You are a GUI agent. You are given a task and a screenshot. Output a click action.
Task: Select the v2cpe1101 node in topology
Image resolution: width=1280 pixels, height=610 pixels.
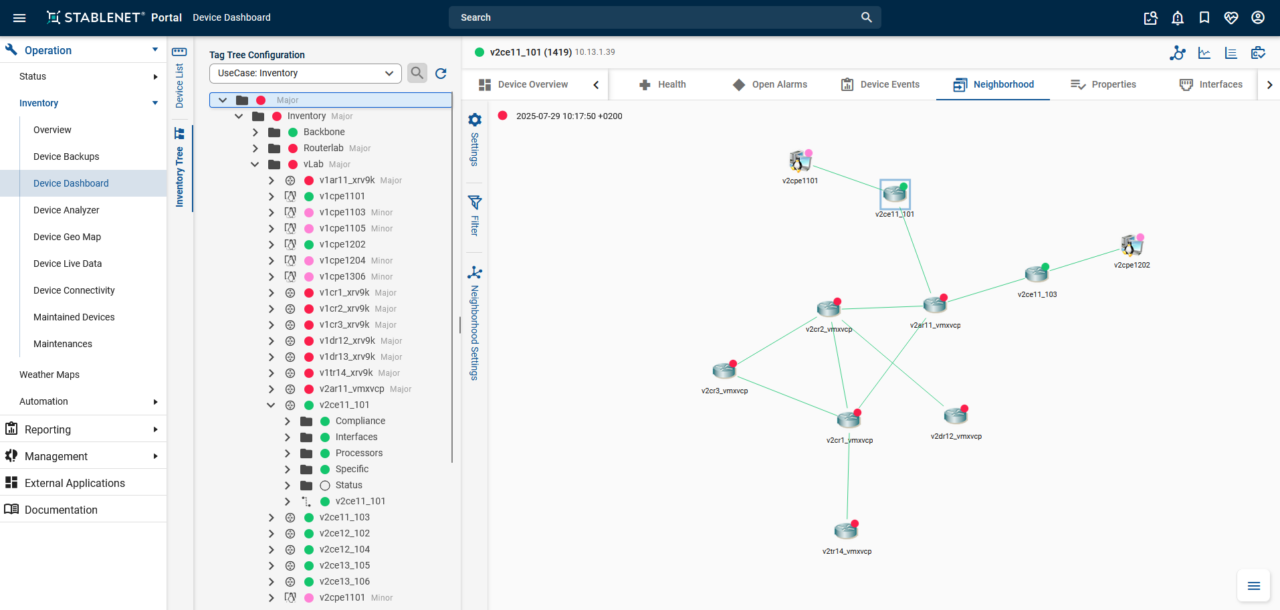click(x=799, y=162)
